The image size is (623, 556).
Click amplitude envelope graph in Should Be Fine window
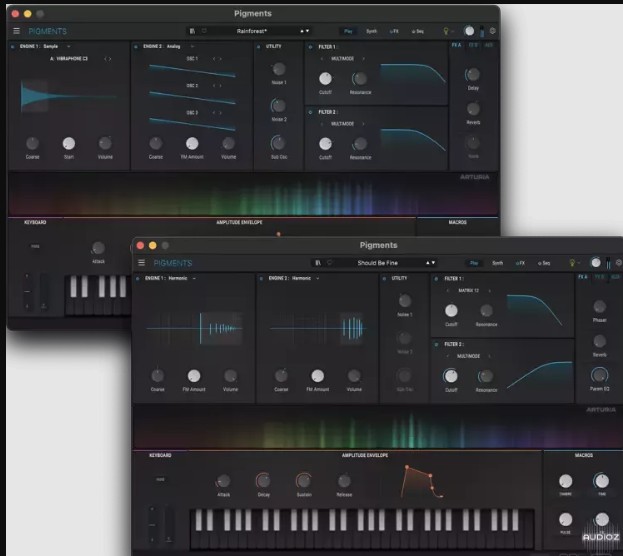click(x=421, y=482)
